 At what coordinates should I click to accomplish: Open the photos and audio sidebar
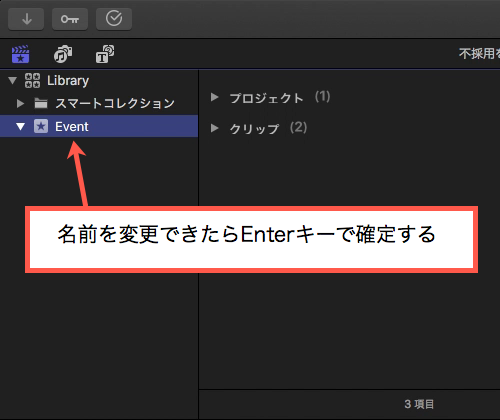coord(63,54)
